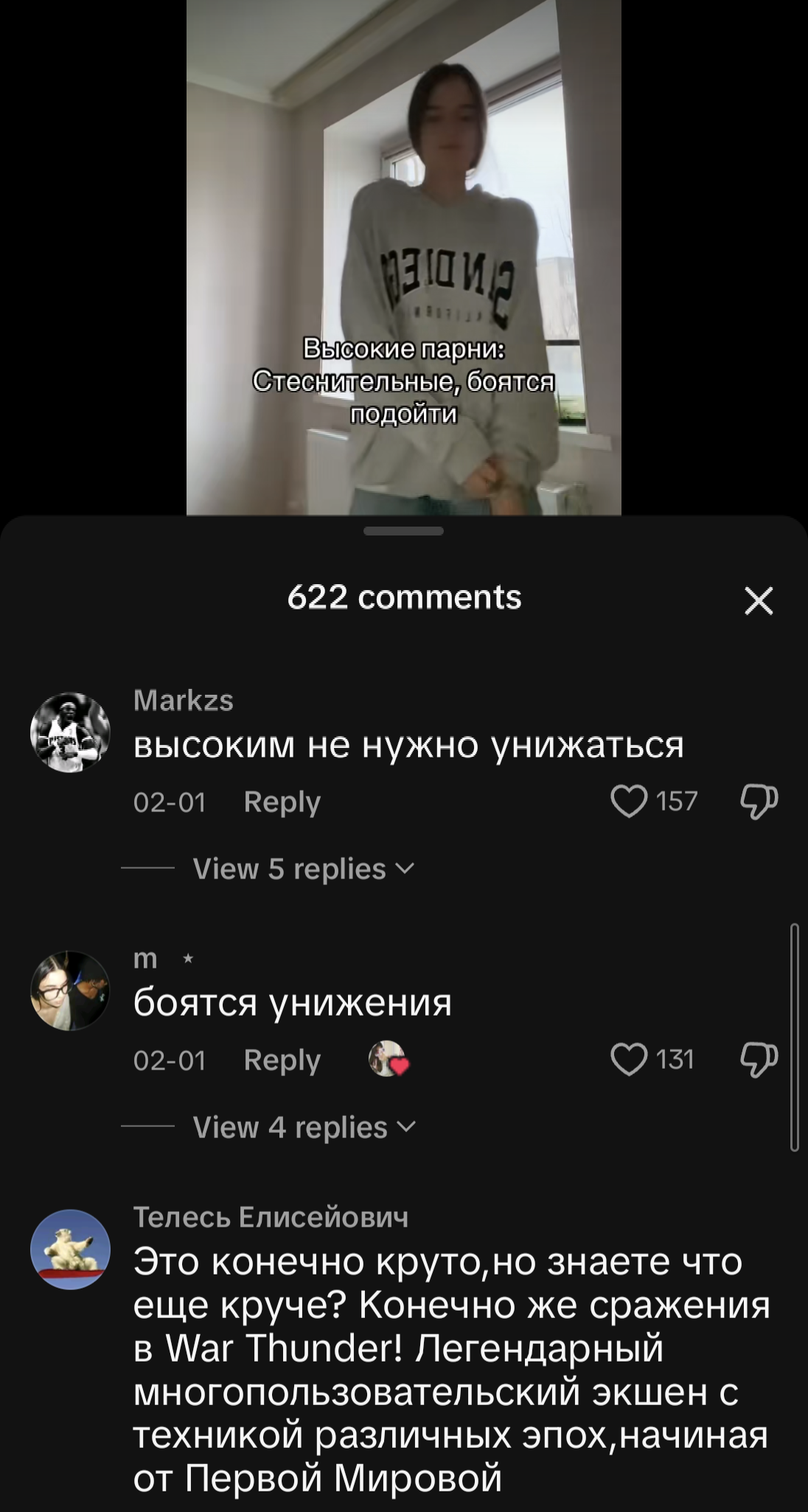Image resolution: width=808 pixels, height=1512 pixels.
Task: Tap username m with star
Action: (x=164, y=959)
